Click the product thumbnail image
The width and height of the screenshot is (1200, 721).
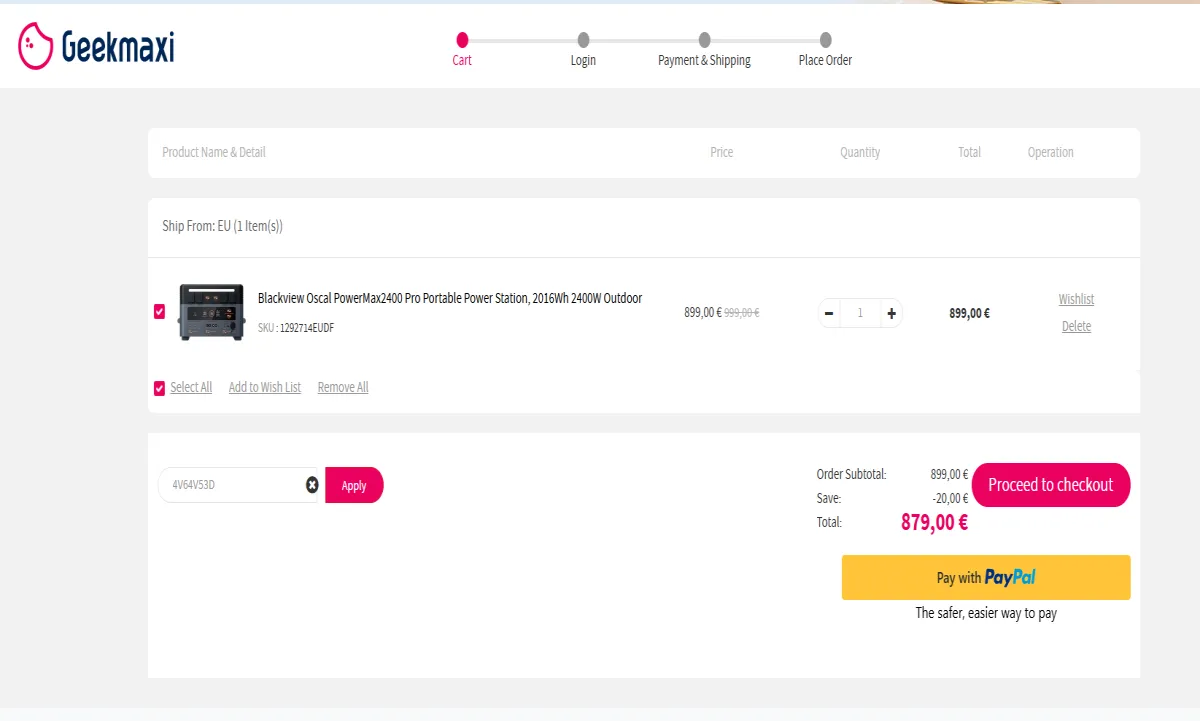(211, 311)
